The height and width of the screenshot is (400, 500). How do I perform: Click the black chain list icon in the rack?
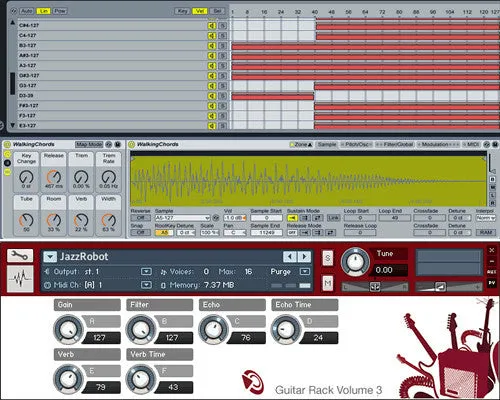[x=7, y=163]
